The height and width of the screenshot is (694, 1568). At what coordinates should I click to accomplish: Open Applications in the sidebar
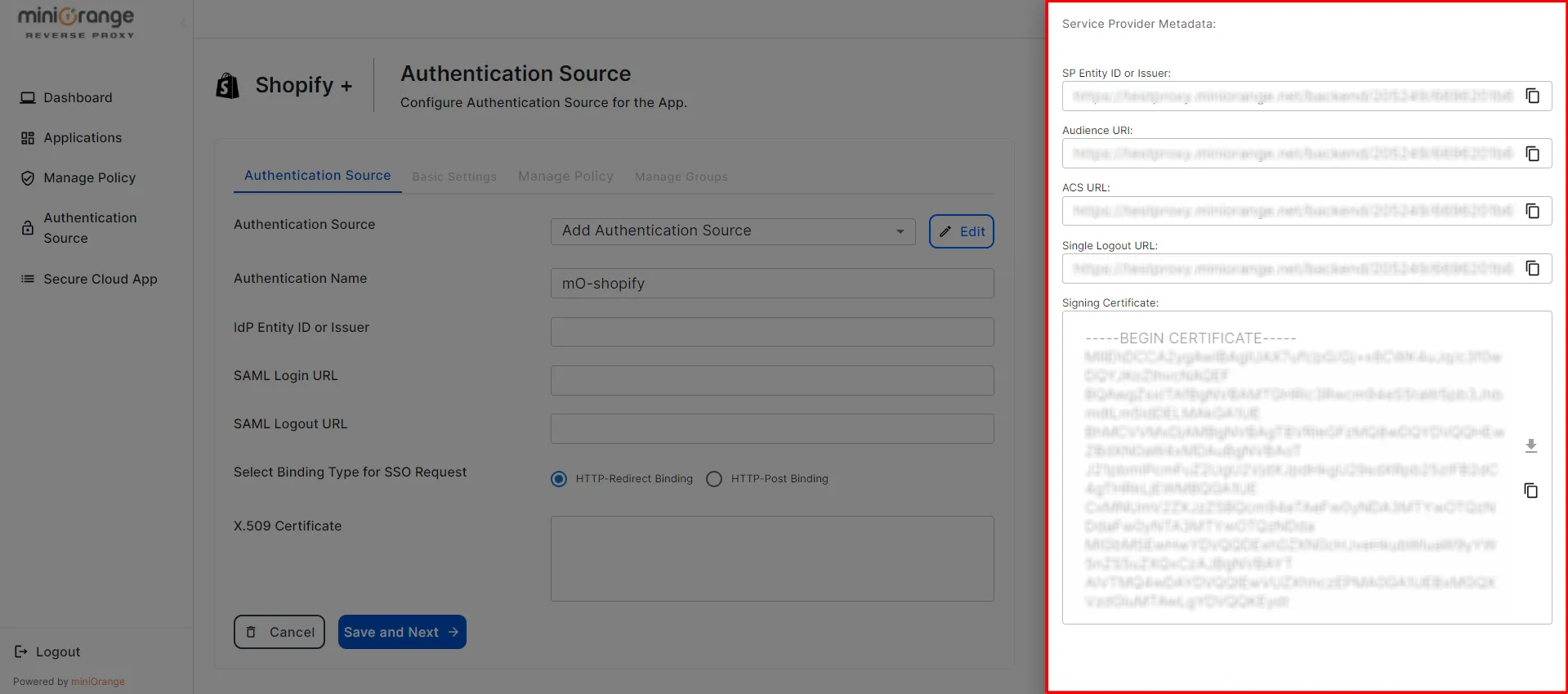pyautogui.click(x=83, y=138)
